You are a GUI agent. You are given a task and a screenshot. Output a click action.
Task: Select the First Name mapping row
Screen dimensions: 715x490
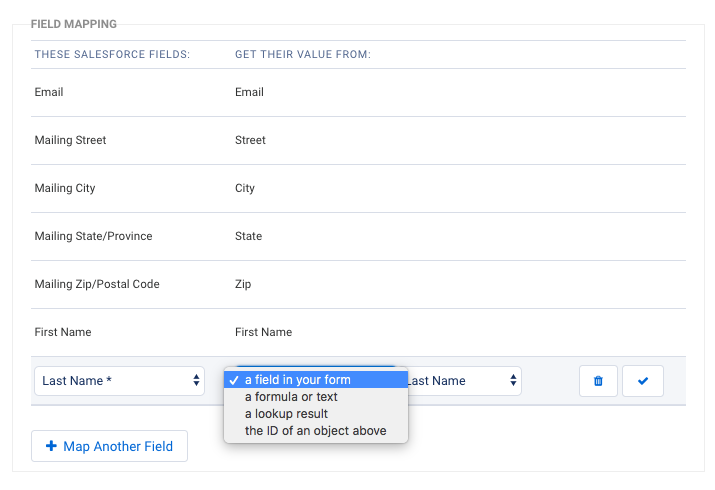(358, 332)
